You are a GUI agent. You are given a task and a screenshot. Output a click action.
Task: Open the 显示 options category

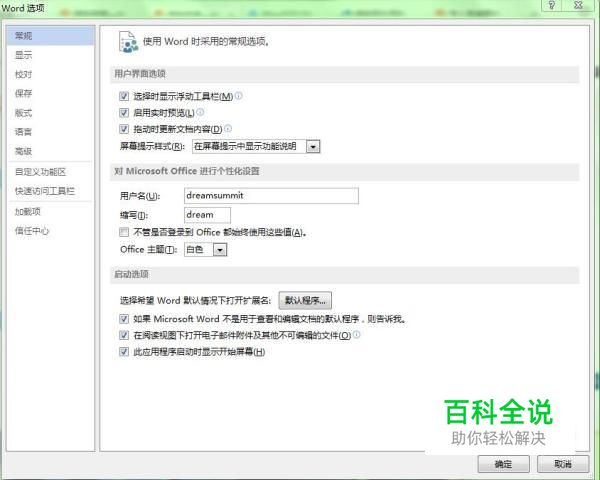[x=23, y=55]
